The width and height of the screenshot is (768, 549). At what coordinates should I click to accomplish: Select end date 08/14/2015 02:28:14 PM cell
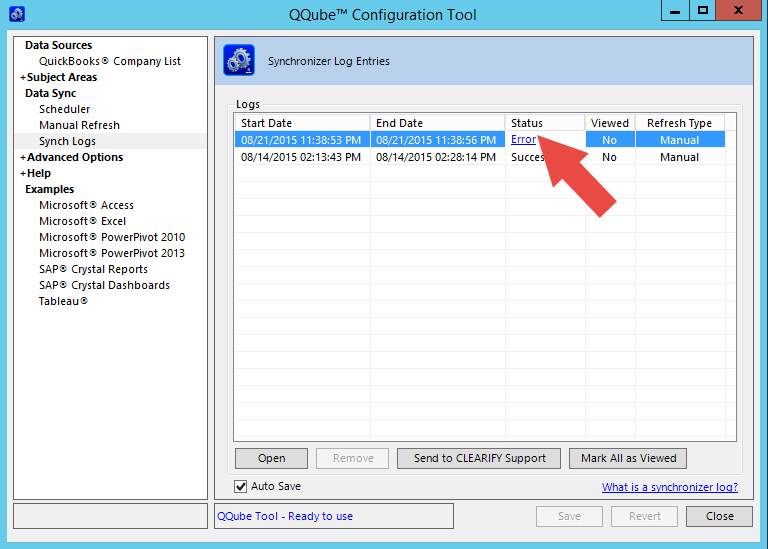[437, 157]
